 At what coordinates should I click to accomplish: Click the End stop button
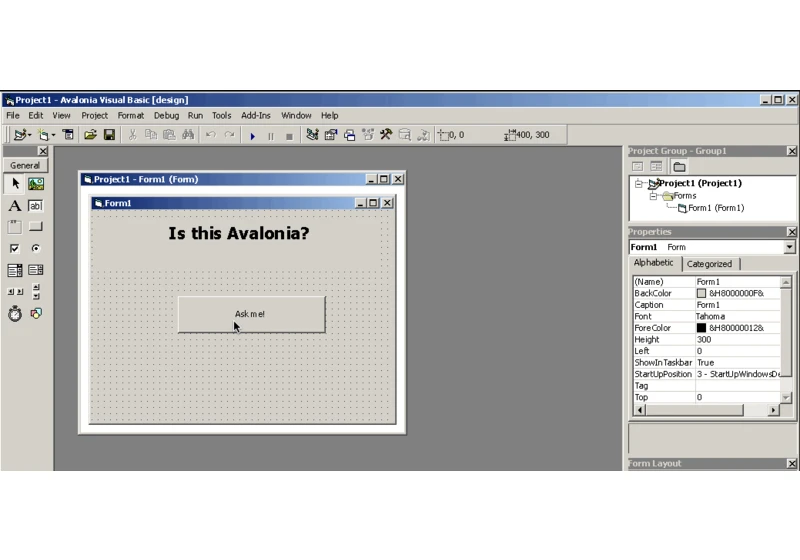pyautogui.click(x=289, y=136)
